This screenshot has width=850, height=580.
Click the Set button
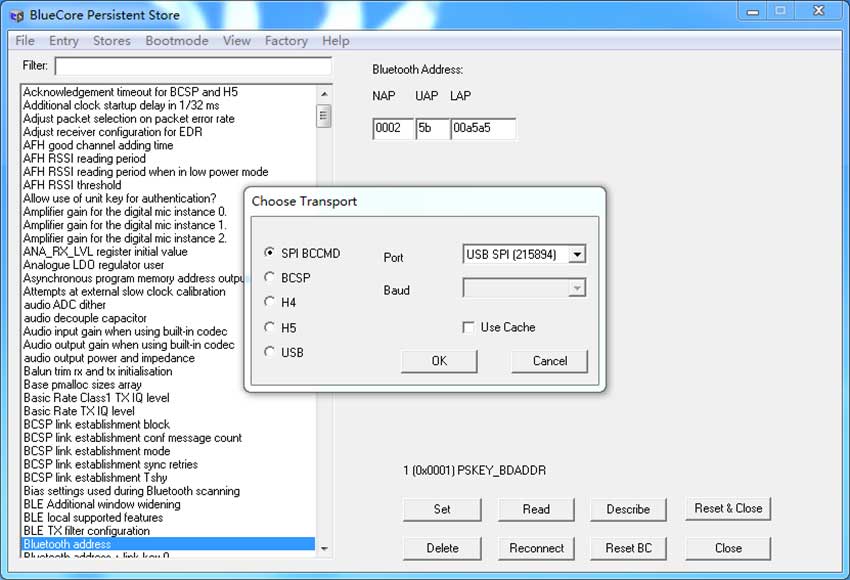pyautogui.click(x=442, y=509)
